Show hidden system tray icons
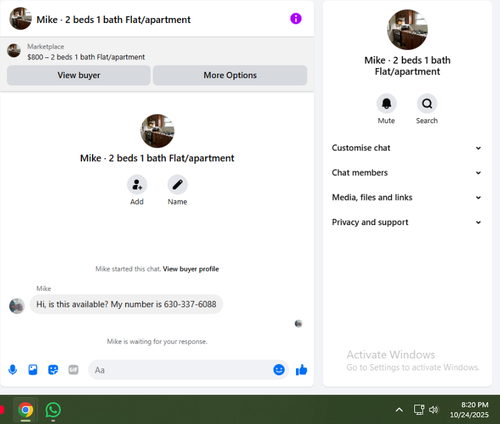This screenshot has width=500, height=424. point(399,410)
